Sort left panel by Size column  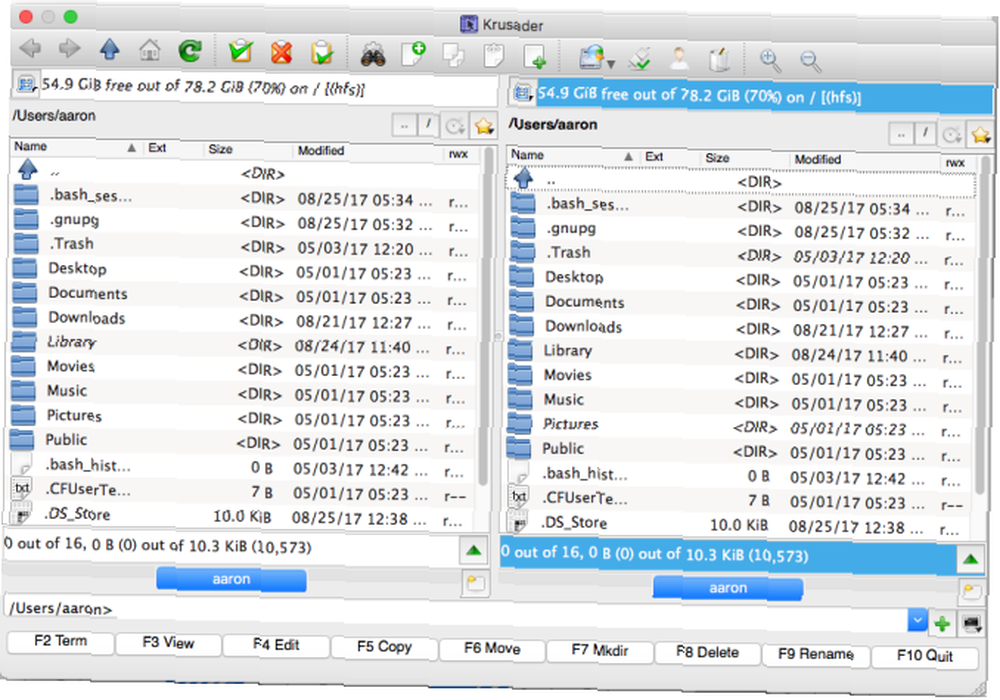tap(247, 149)
